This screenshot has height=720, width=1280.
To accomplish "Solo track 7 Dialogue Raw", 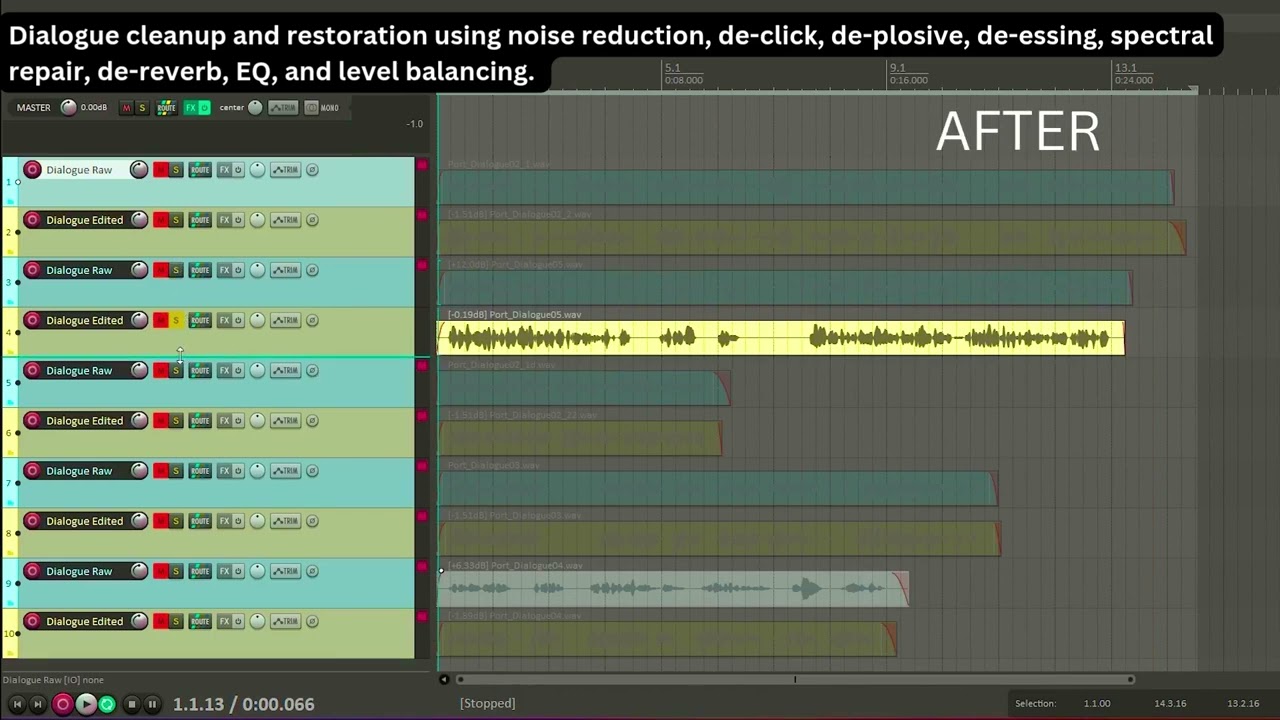I will click(x=176, y=471).
